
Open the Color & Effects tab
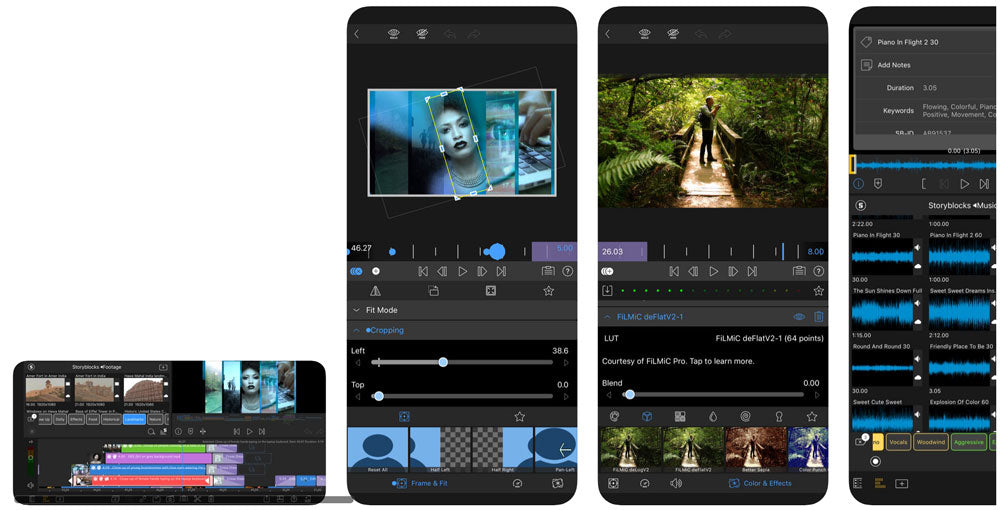(x=760, y=483)
